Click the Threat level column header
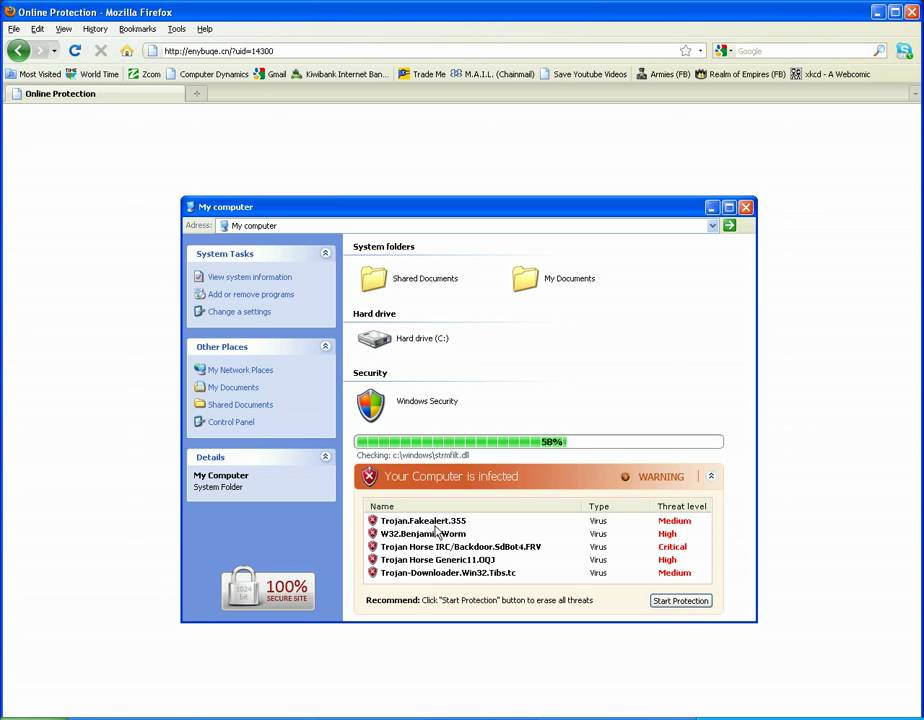The image size is (924, 720). (681, 506)
